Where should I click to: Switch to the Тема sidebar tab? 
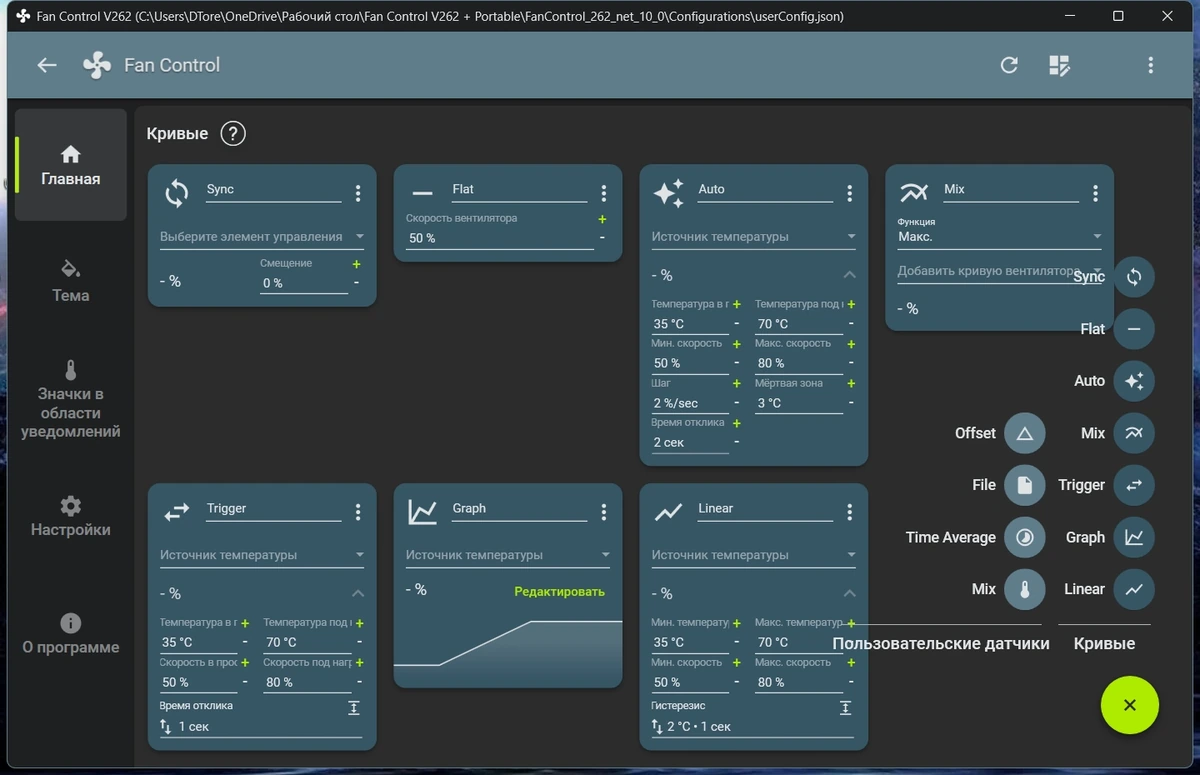[70, 281]
